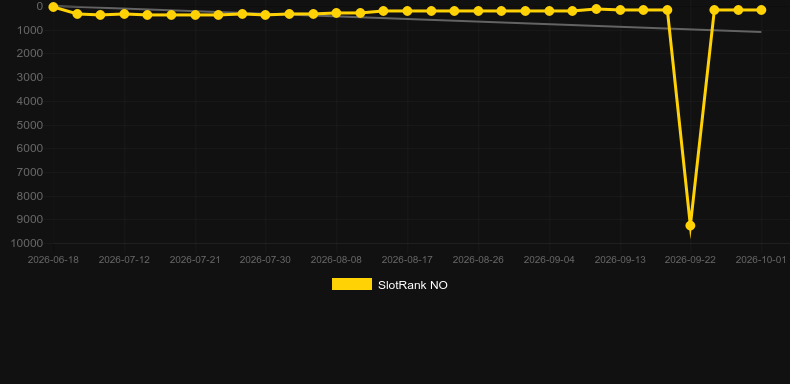This screenshot has height=384, width=790.
Task: Click the 2026-09-04 x-axis date label
Action: pos(549,260)
